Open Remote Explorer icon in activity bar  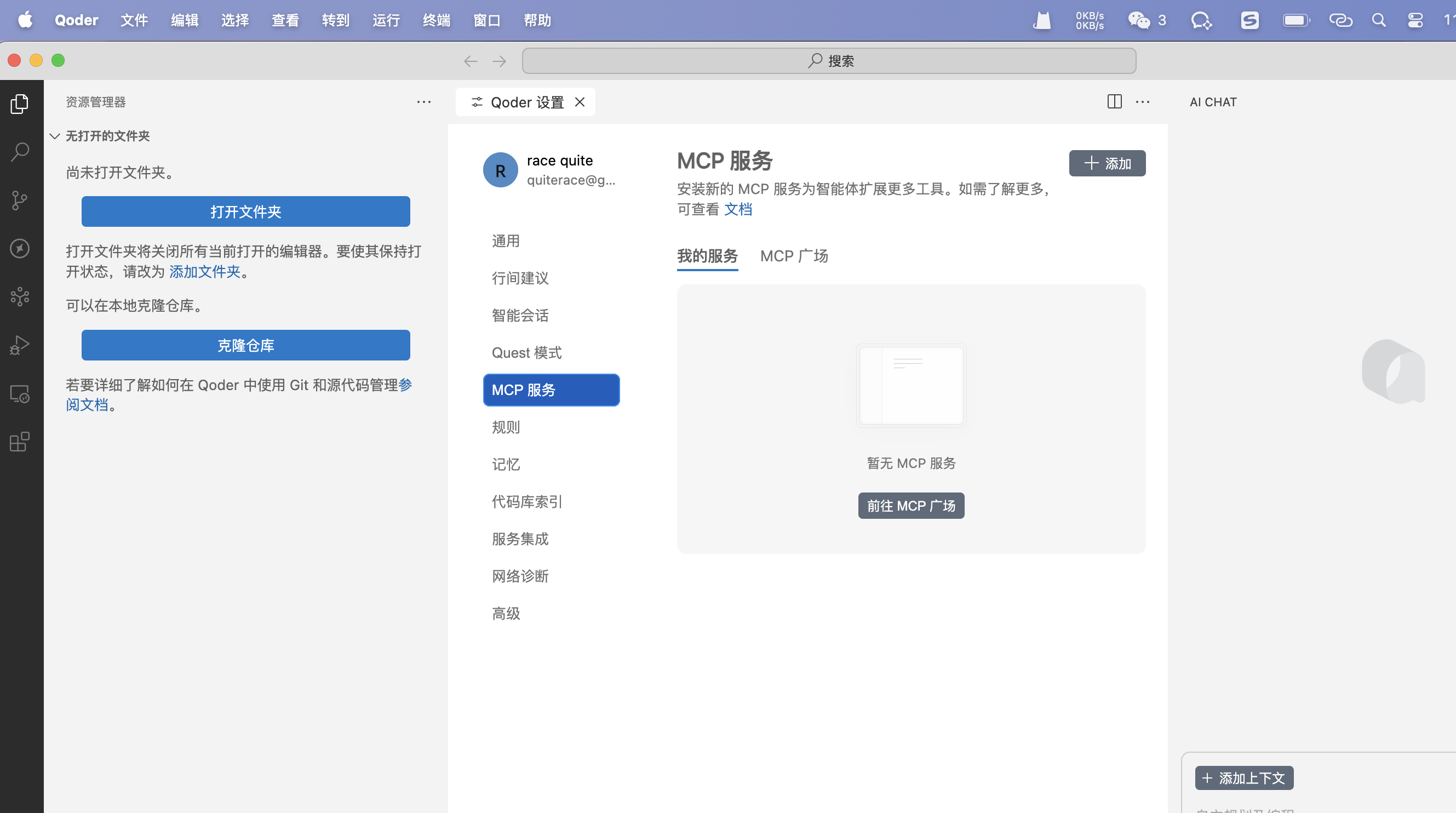20,393
